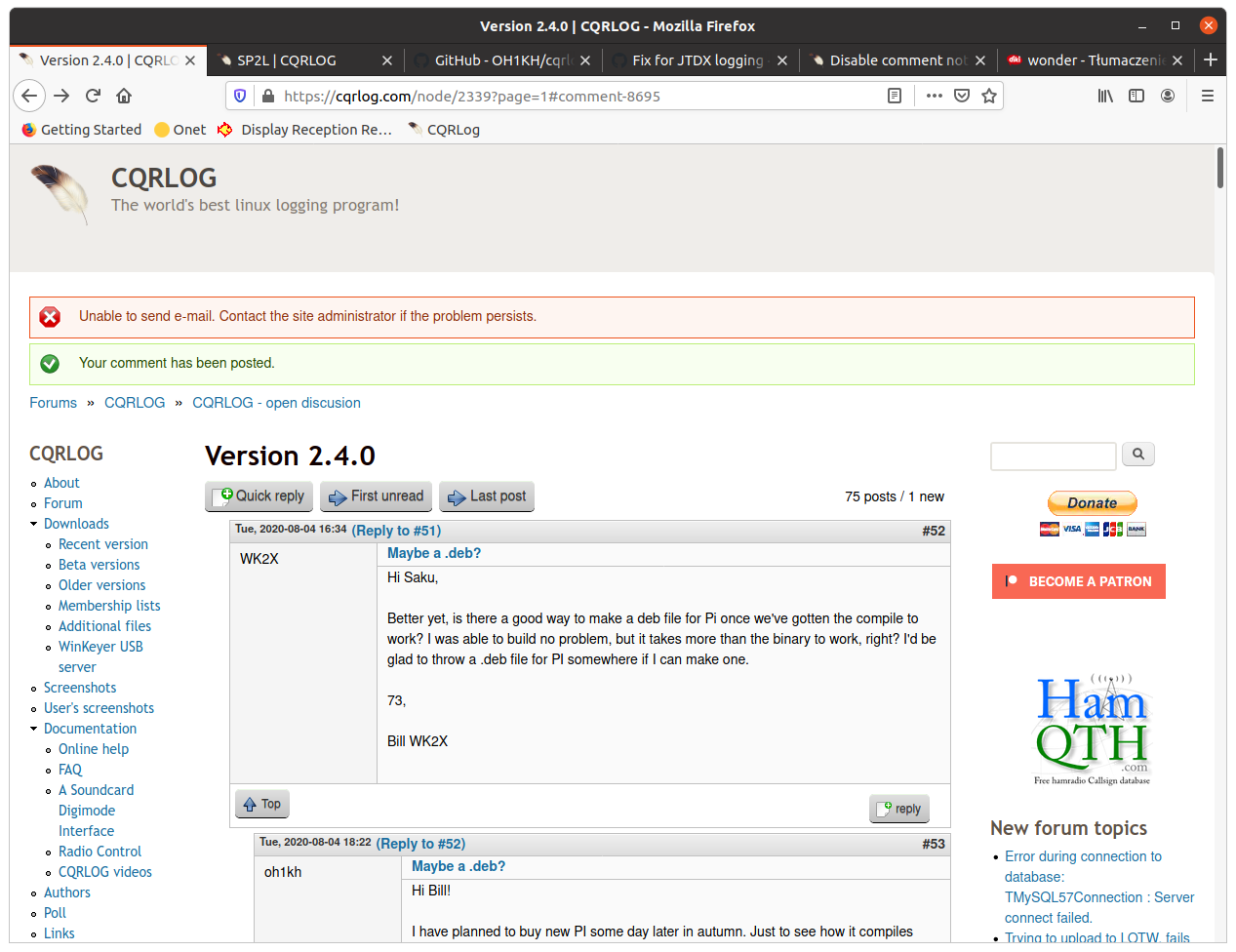
Task: Collapse the Downloads menu section
Action: (34, 524)
